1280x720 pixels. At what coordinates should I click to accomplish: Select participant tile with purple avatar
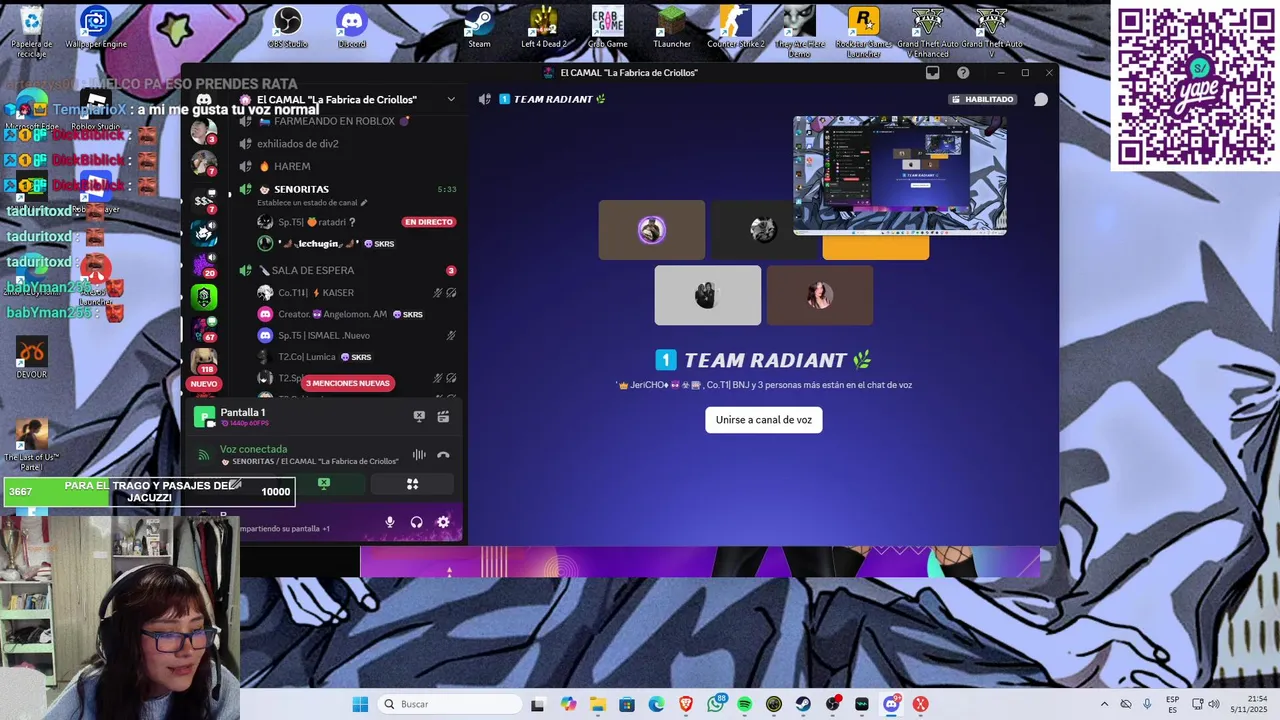click(652, 230)
